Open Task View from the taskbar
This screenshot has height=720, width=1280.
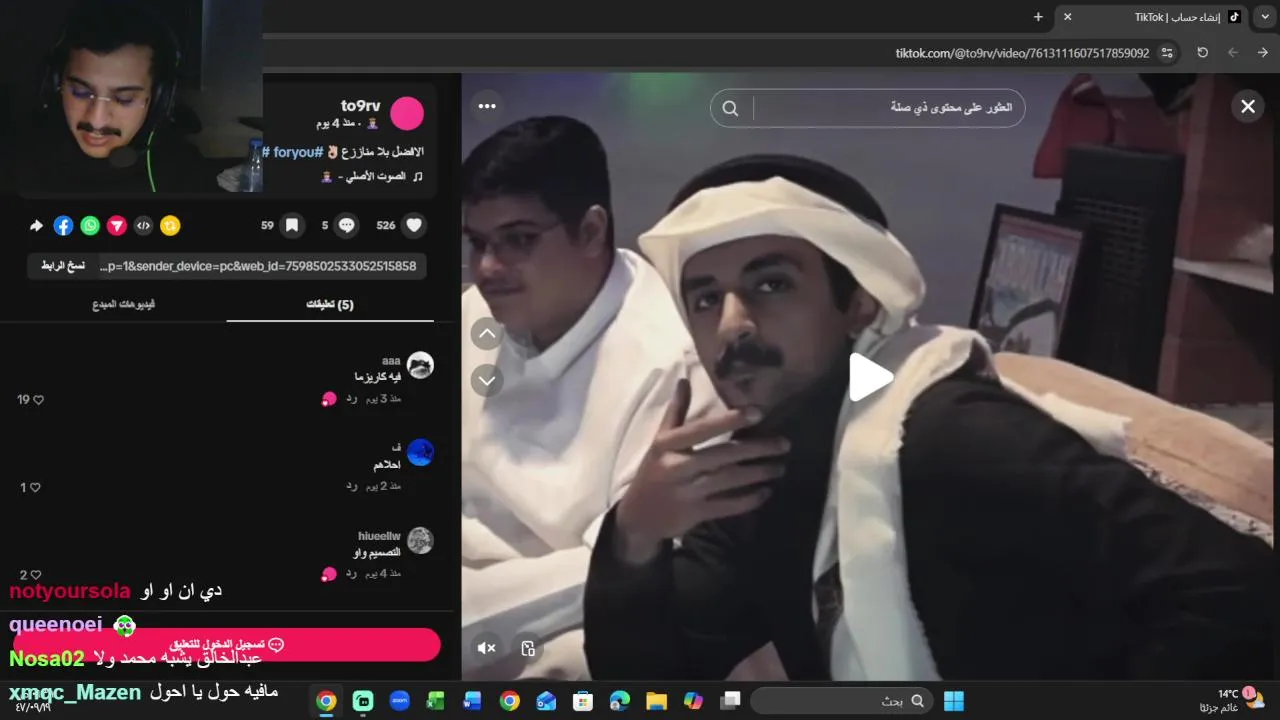click(731, 701)
